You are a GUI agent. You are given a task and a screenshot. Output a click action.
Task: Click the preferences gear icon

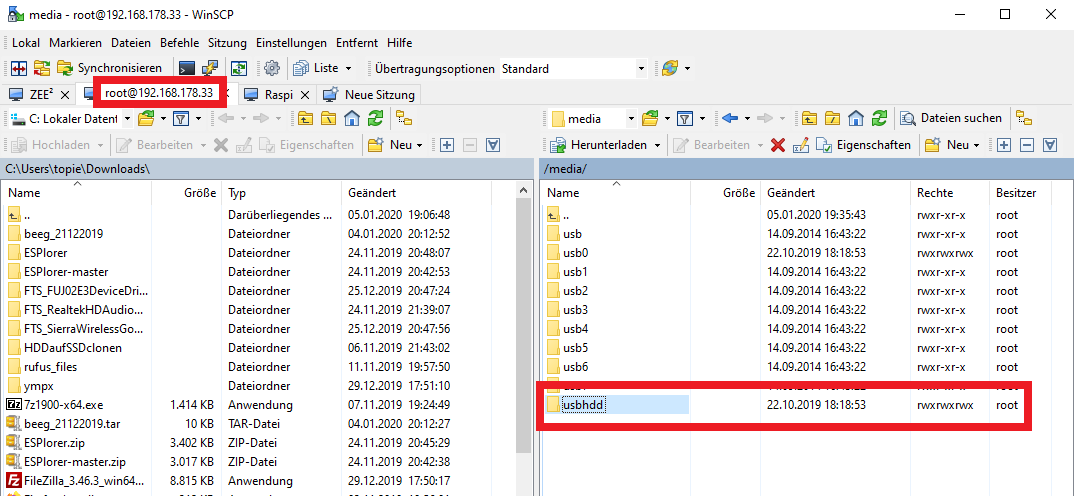click(271, 68)
